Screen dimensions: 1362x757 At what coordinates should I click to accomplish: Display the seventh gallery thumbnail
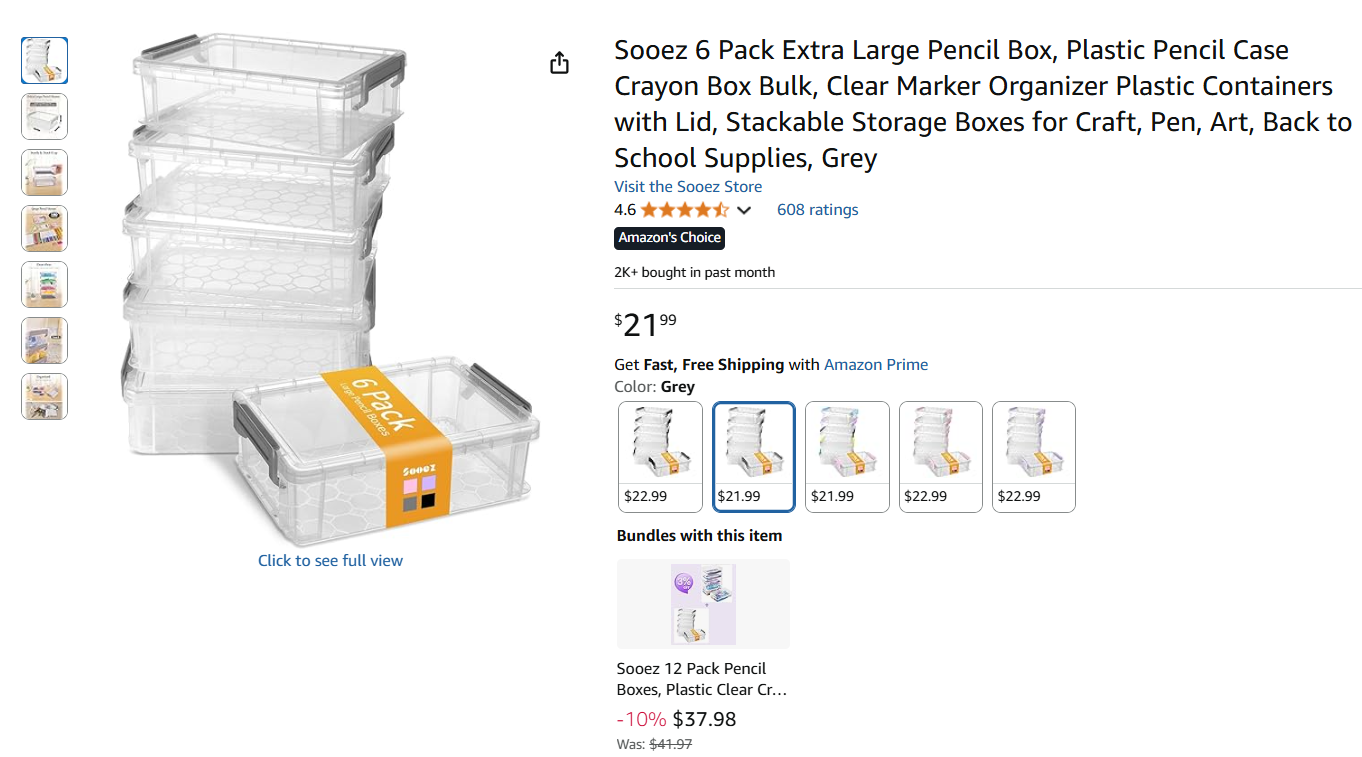45,396
